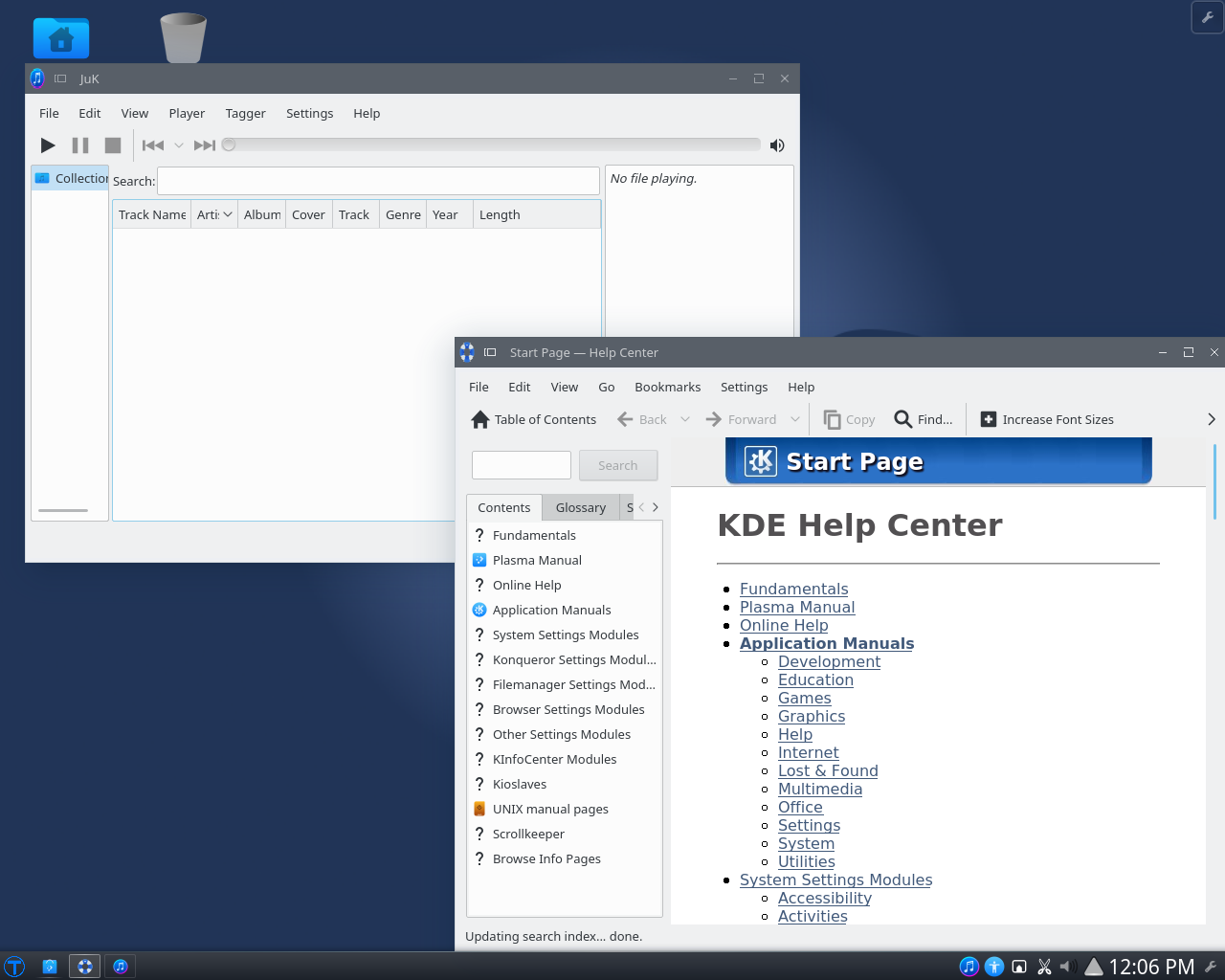Open the application launcher in taskbar
Image resolution: width=1225 pixels, height=980 pixels.
(14, 967)
